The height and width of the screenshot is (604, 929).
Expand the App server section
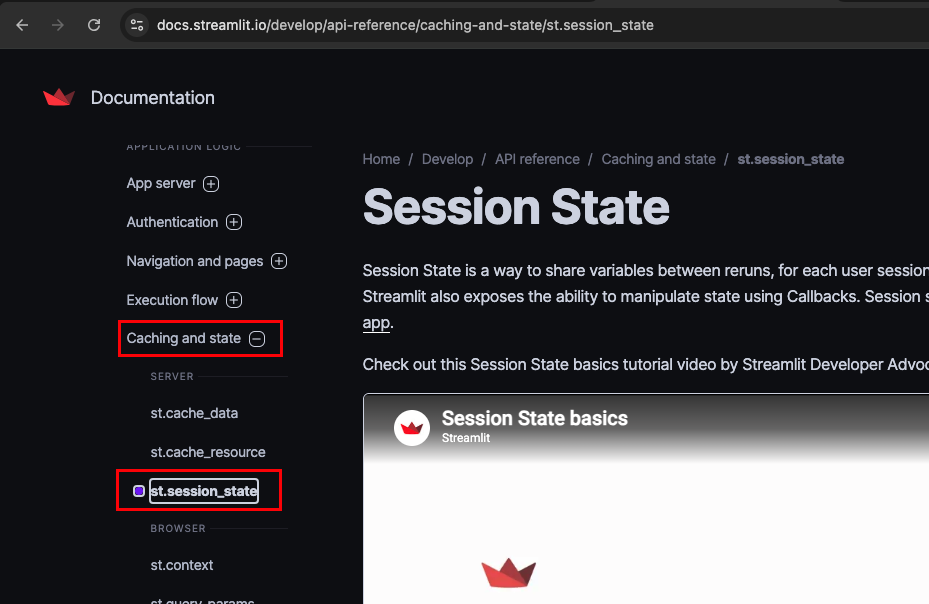211,184
